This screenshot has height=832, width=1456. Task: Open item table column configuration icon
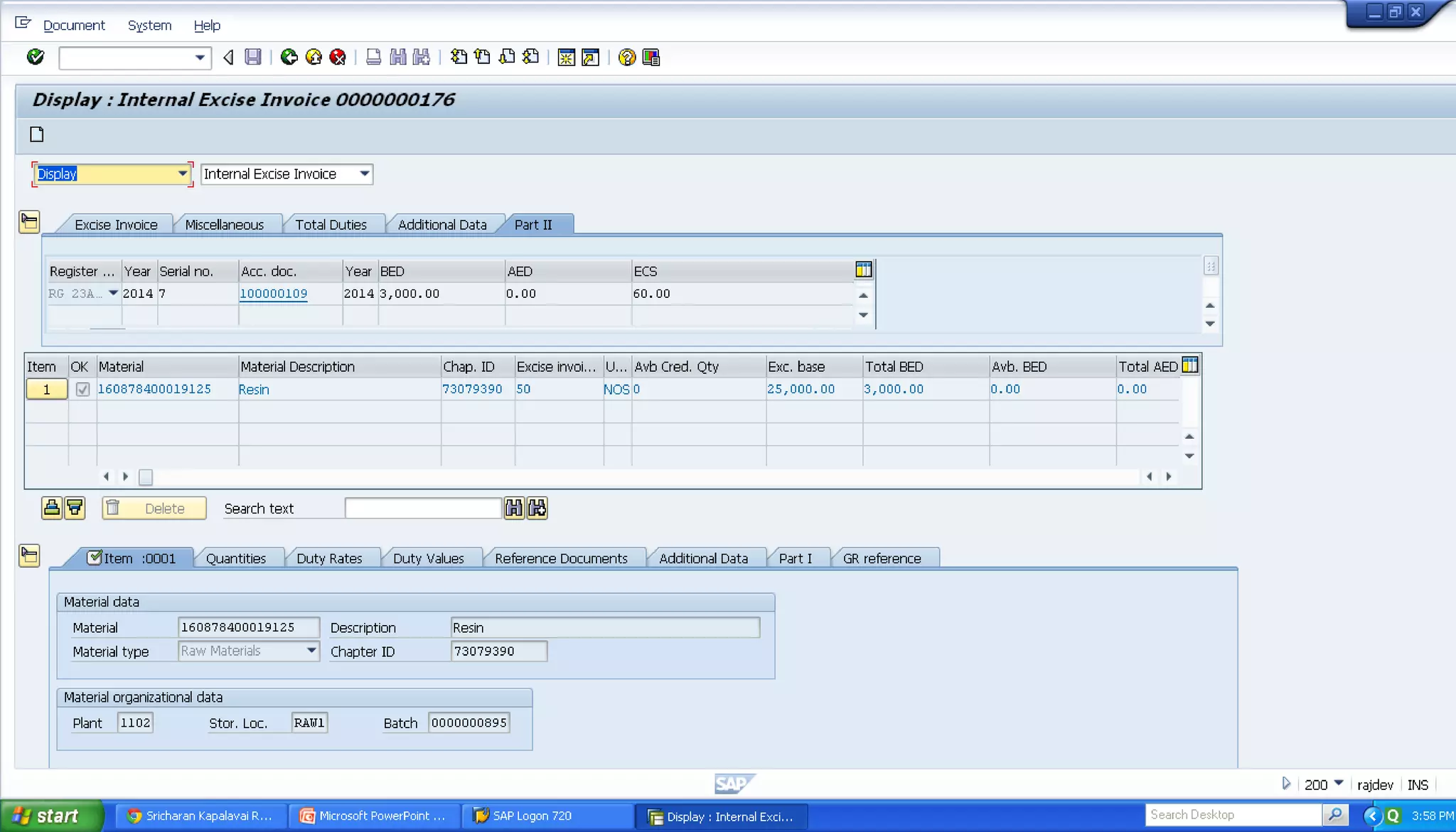pyautogui.click(x=1190, y=366)
